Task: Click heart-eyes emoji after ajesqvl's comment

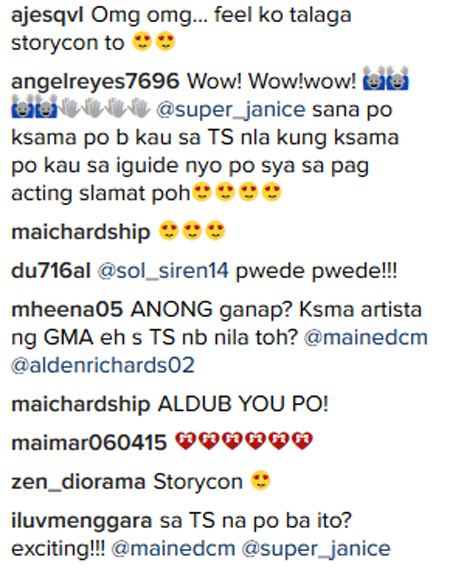Action: pos(154,41)
